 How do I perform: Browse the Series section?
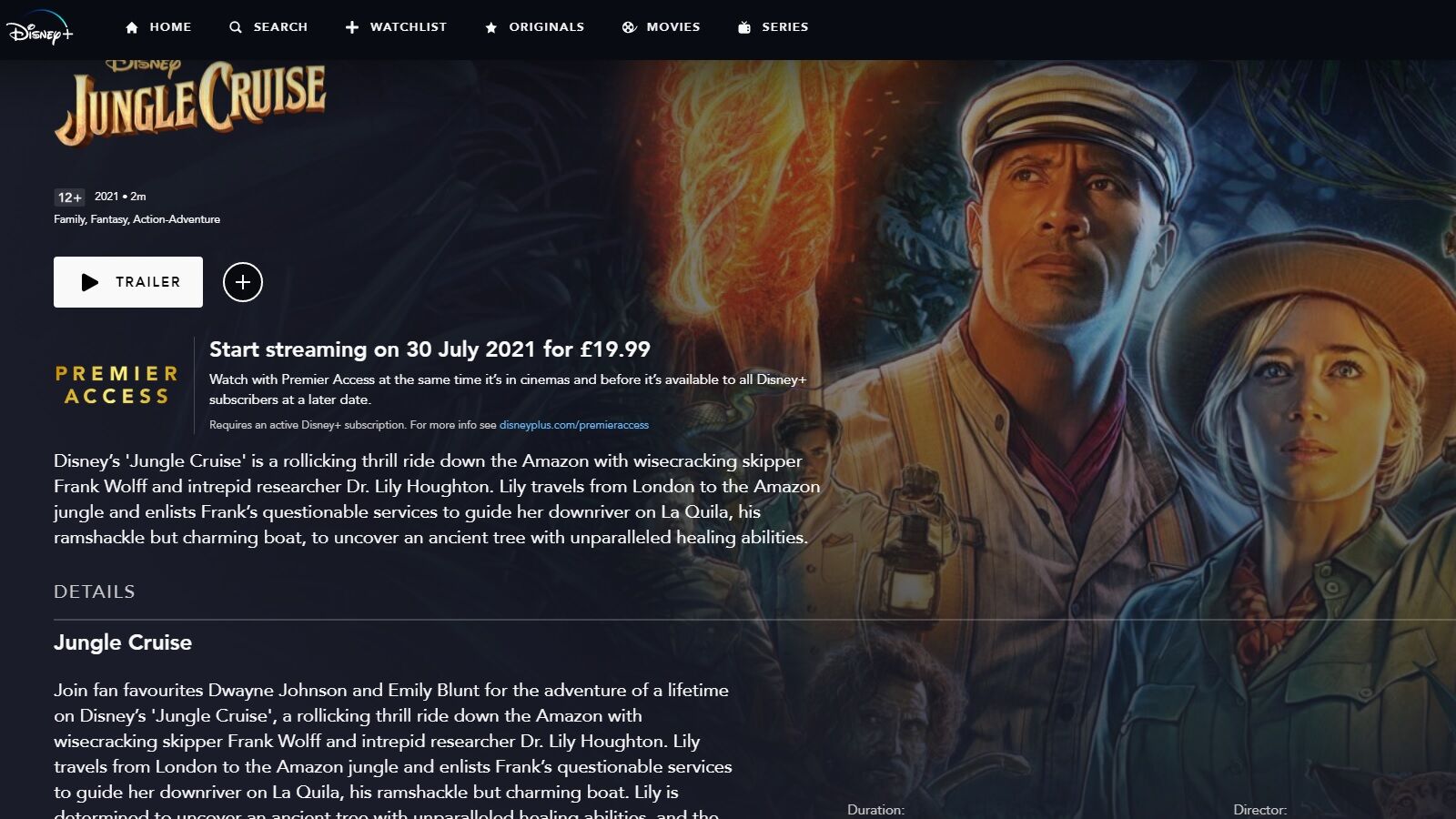click(x=773, y=27)
